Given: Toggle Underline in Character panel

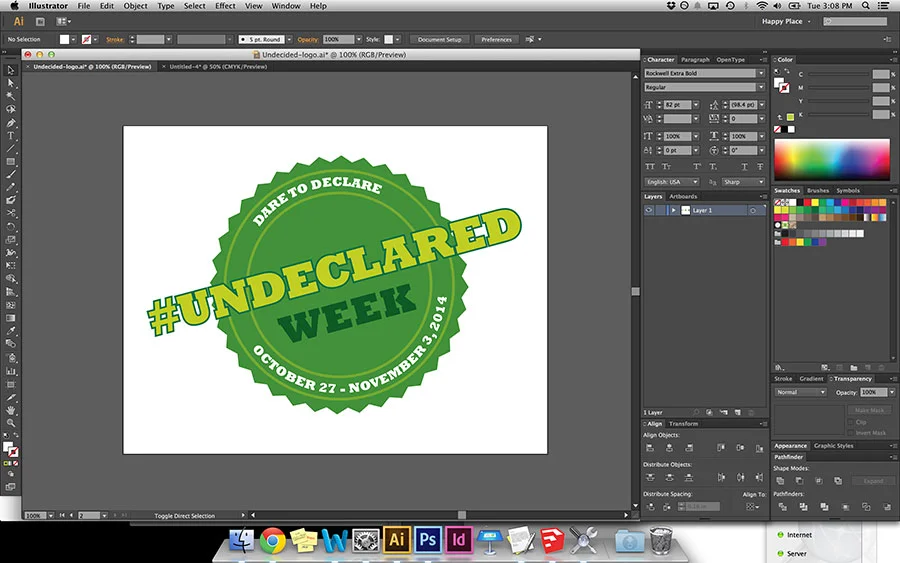Looking at the screenshot, I should [x=744, y=166].
